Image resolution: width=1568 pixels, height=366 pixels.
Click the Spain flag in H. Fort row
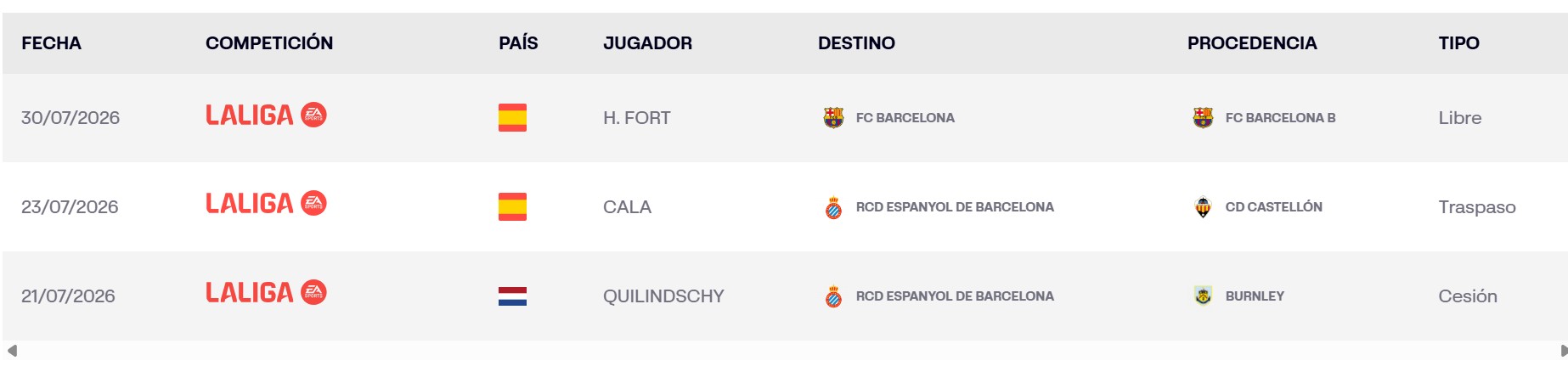click(x=512, y=117)
